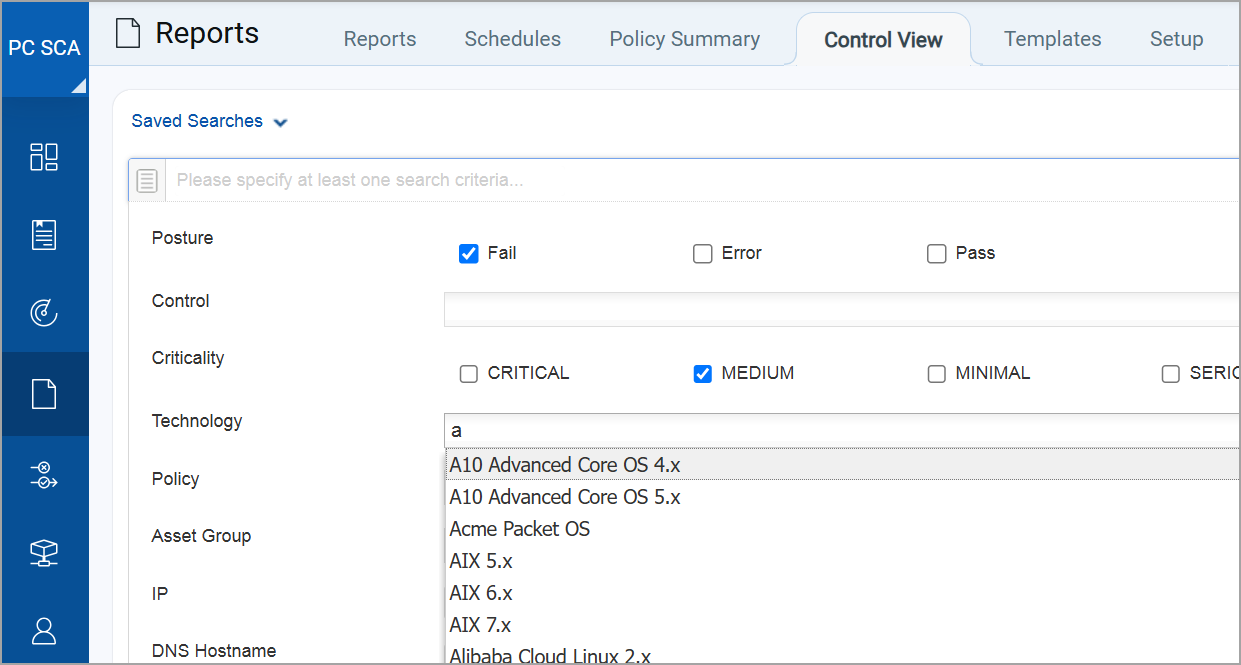1241x665 pixels.
Task: Open the scans radar icon in sidebar
Action: (x=44, y=313)
